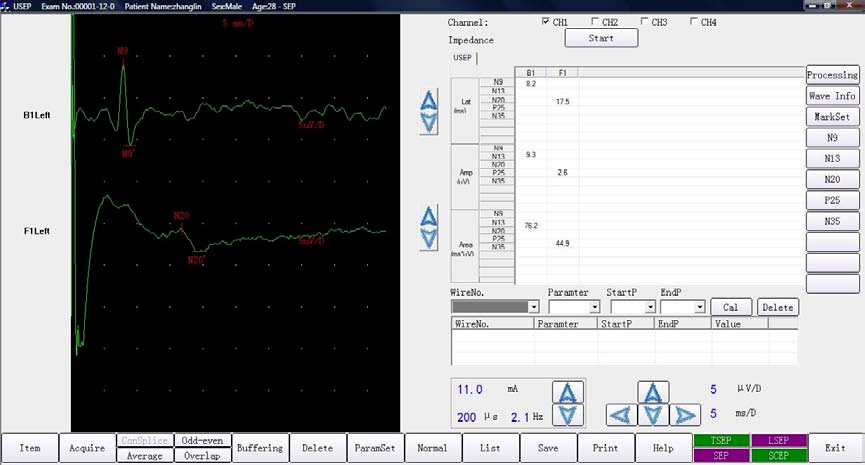
Task: Click the Overlap button
Action: click(x=202, y=456)
